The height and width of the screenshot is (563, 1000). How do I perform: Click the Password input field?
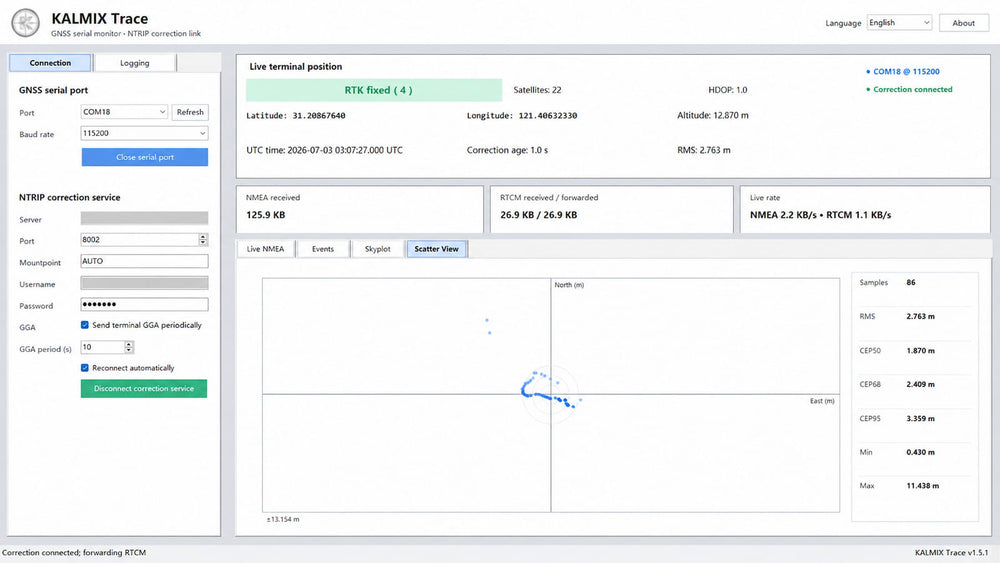(x=145, y=304)
